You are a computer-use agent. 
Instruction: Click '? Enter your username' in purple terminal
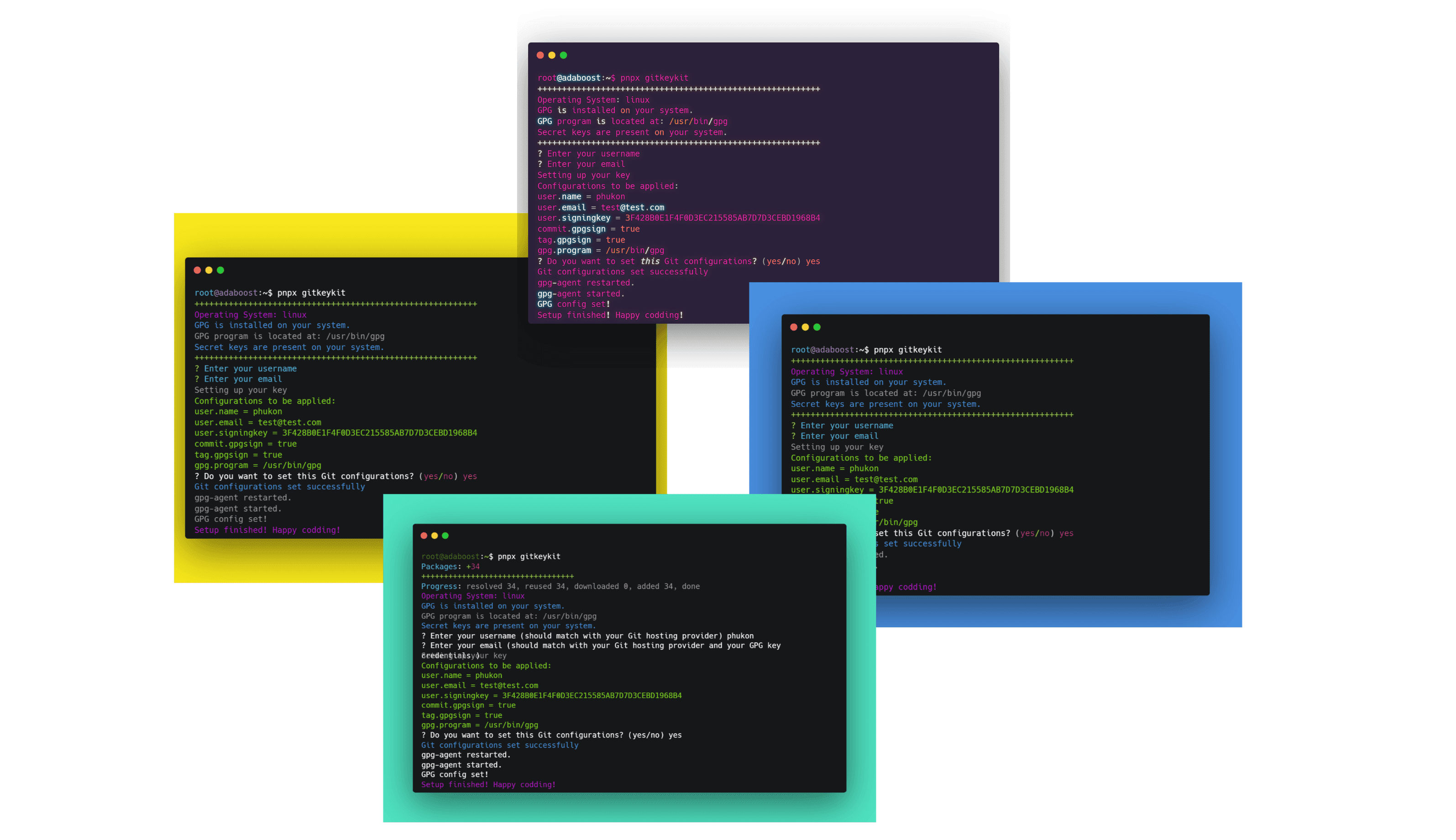point(588,153)
